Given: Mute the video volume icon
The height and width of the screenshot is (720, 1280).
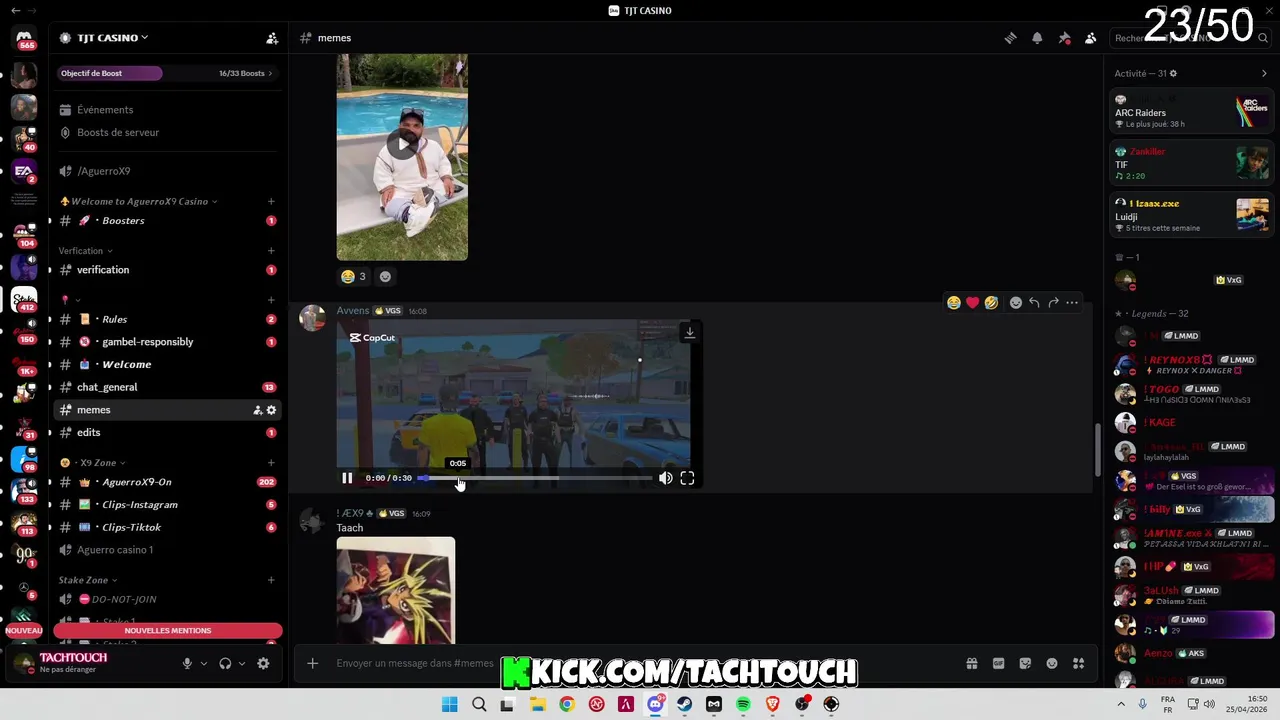Looking at the screenshot, I should click(665, 478).
